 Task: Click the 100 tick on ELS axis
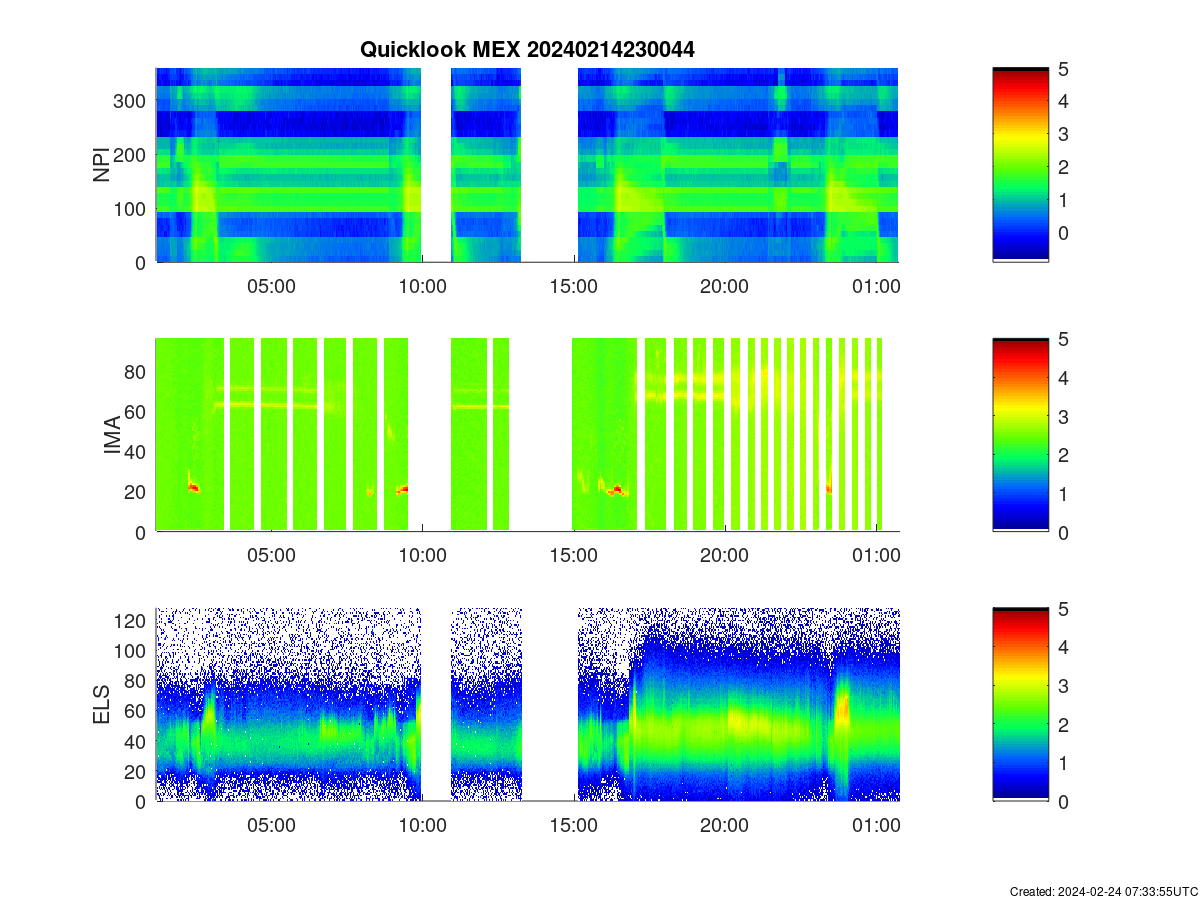coord(130,650)
